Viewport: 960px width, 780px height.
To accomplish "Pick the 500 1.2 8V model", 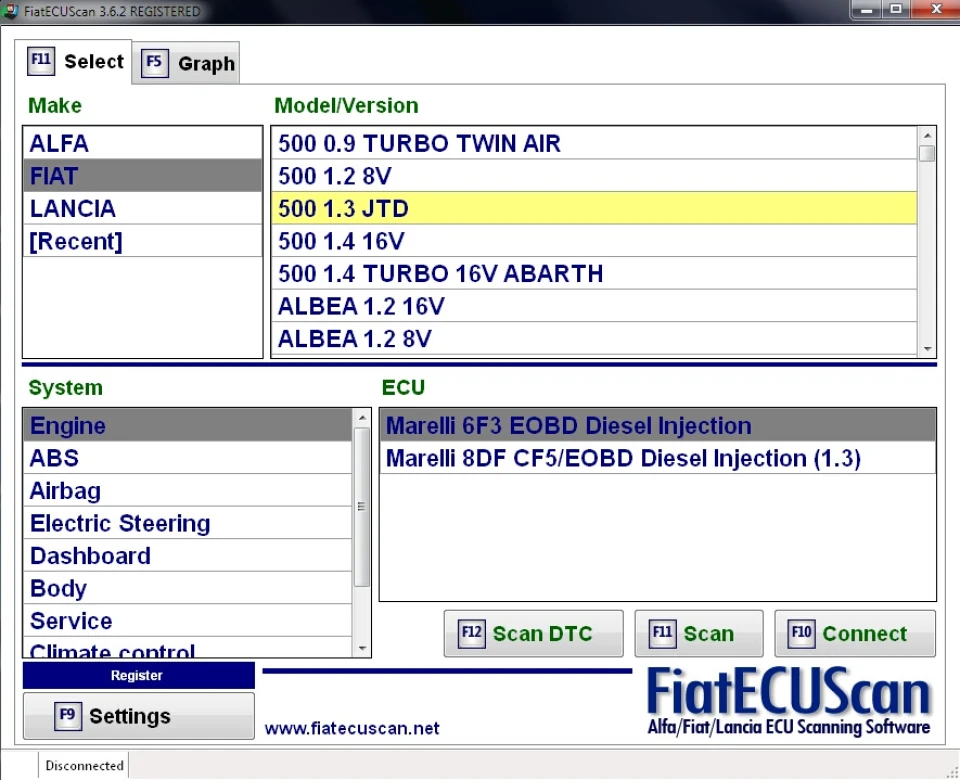I will pos(594,176).
